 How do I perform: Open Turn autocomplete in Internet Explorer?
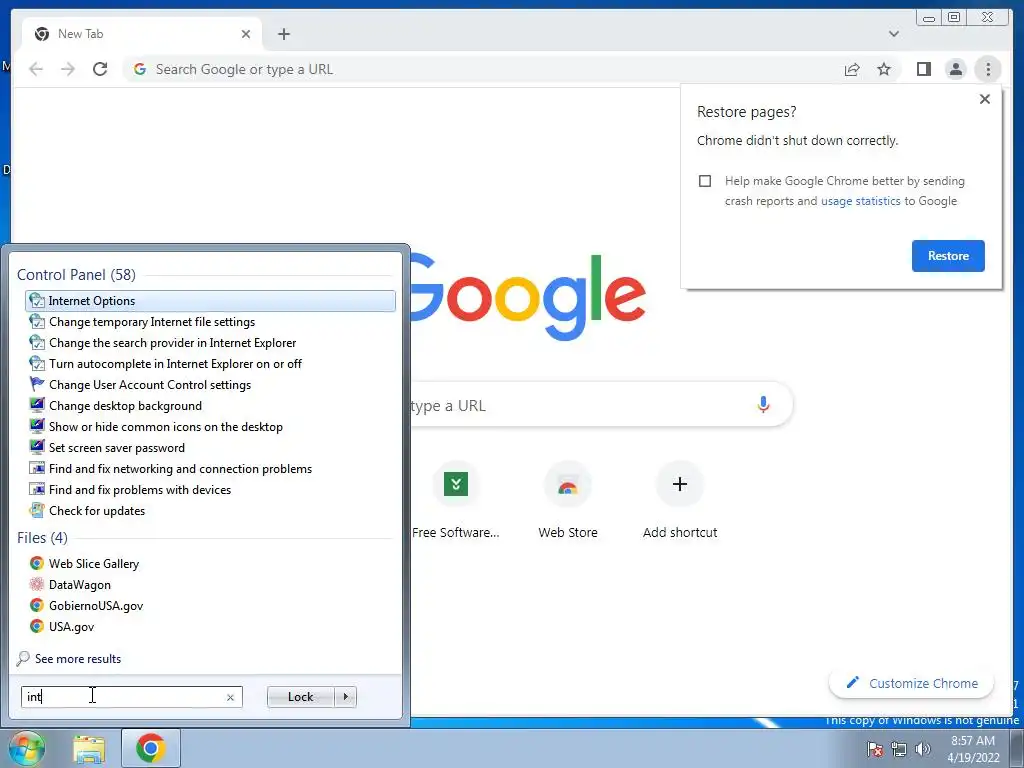pos(210,364)
